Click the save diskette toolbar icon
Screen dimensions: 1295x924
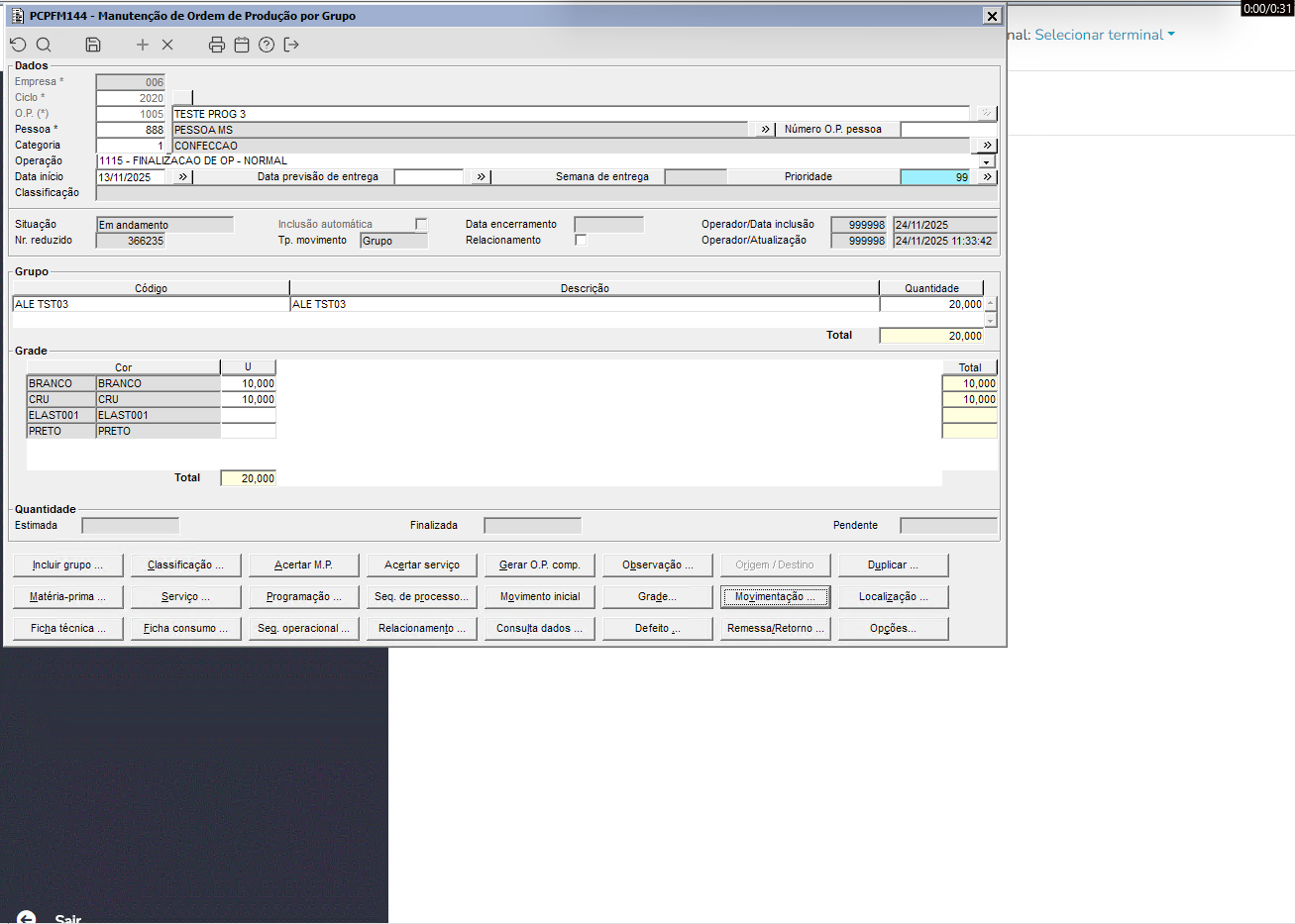coord(93,45)
